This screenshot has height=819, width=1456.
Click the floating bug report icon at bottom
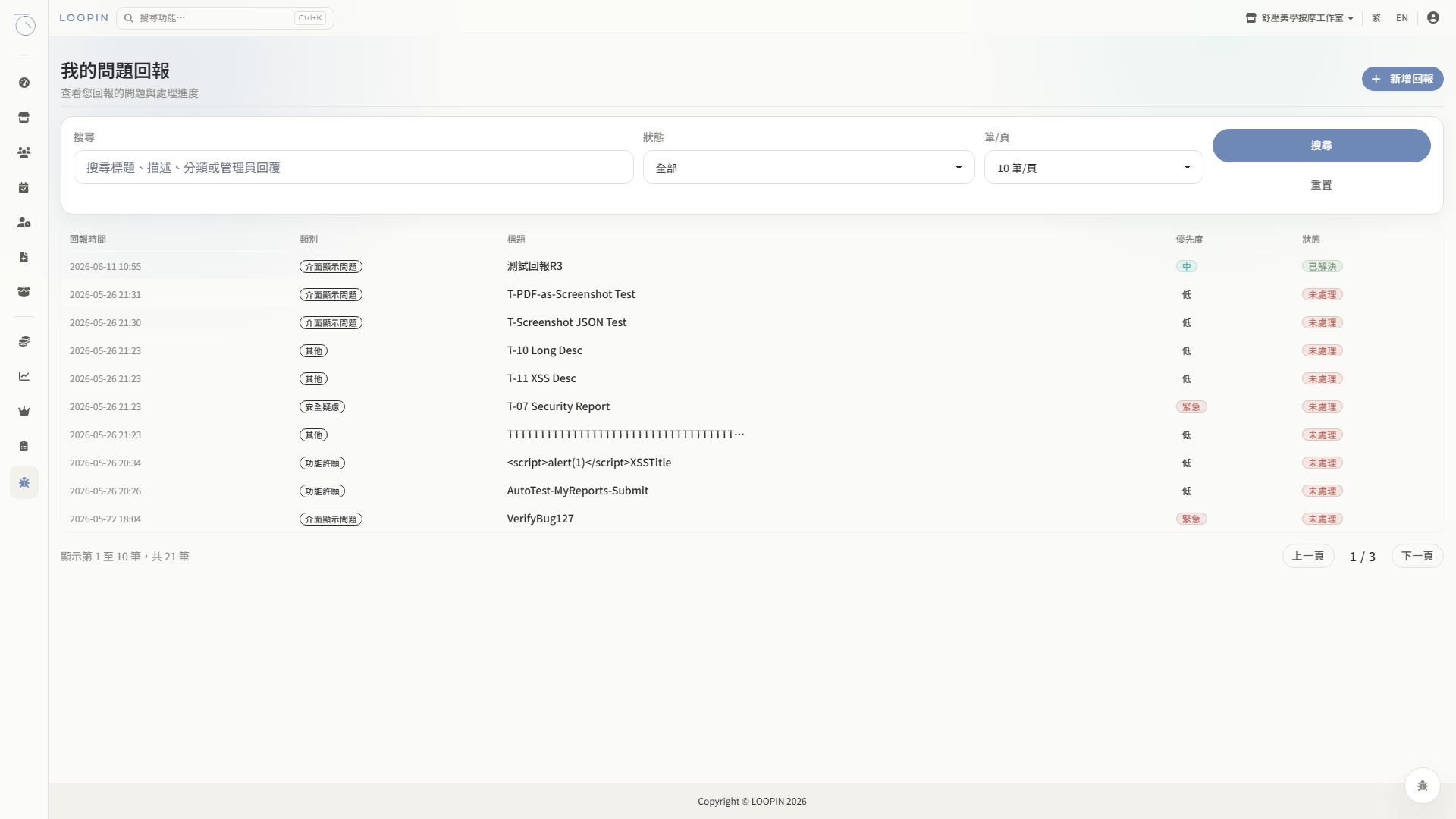click(1423, 786)
